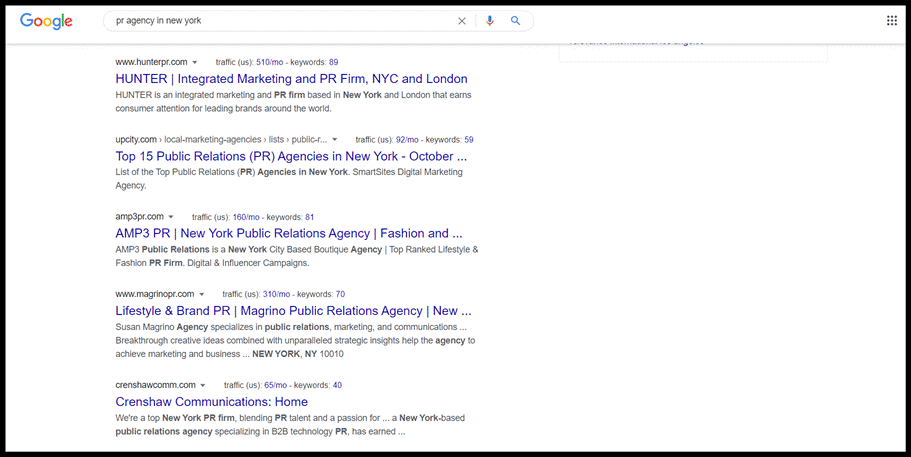Click traffic value 310/mo for magrinopr.com
Screen dimensions: 911x457
click(x=276, y=295)
